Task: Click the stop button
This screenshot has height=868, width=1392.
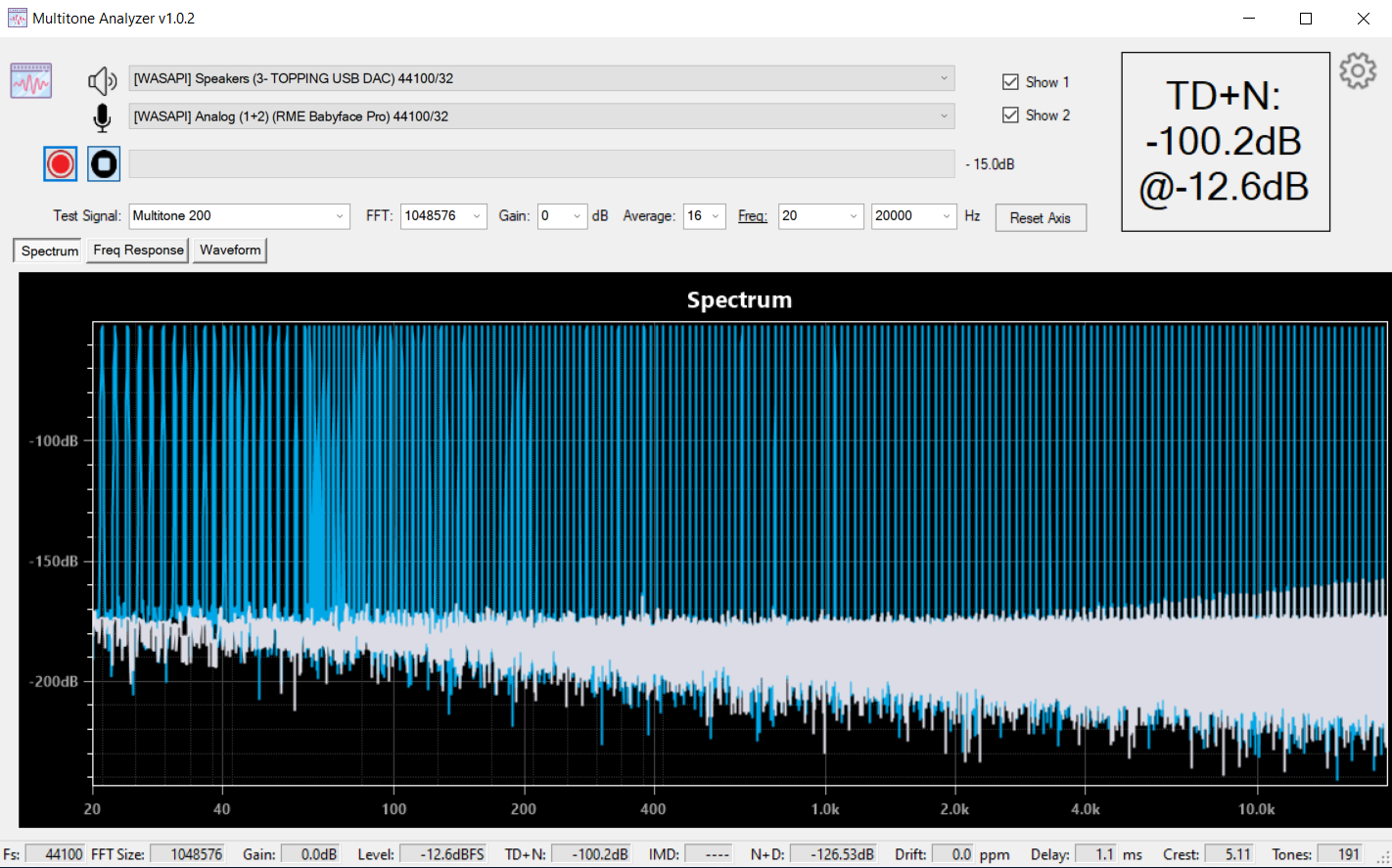Action: point(104,163)
